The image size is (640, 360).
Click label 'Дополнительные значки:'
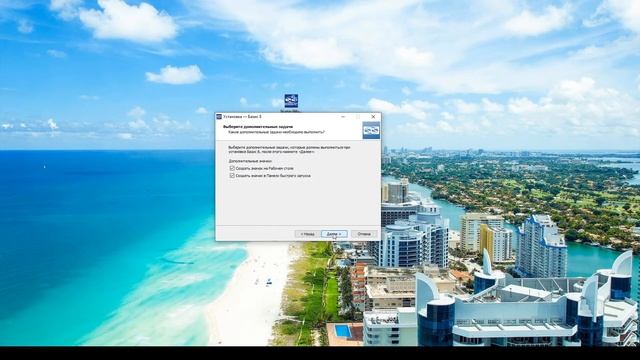click(x=250, y=161)
